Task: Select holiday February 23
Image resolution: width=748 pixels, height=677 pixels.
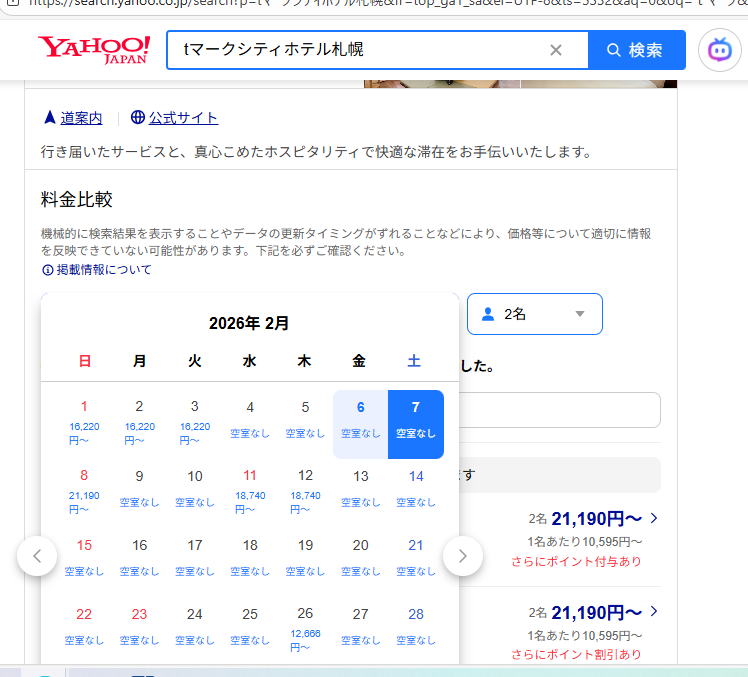Action: click(x=139, y=631)
